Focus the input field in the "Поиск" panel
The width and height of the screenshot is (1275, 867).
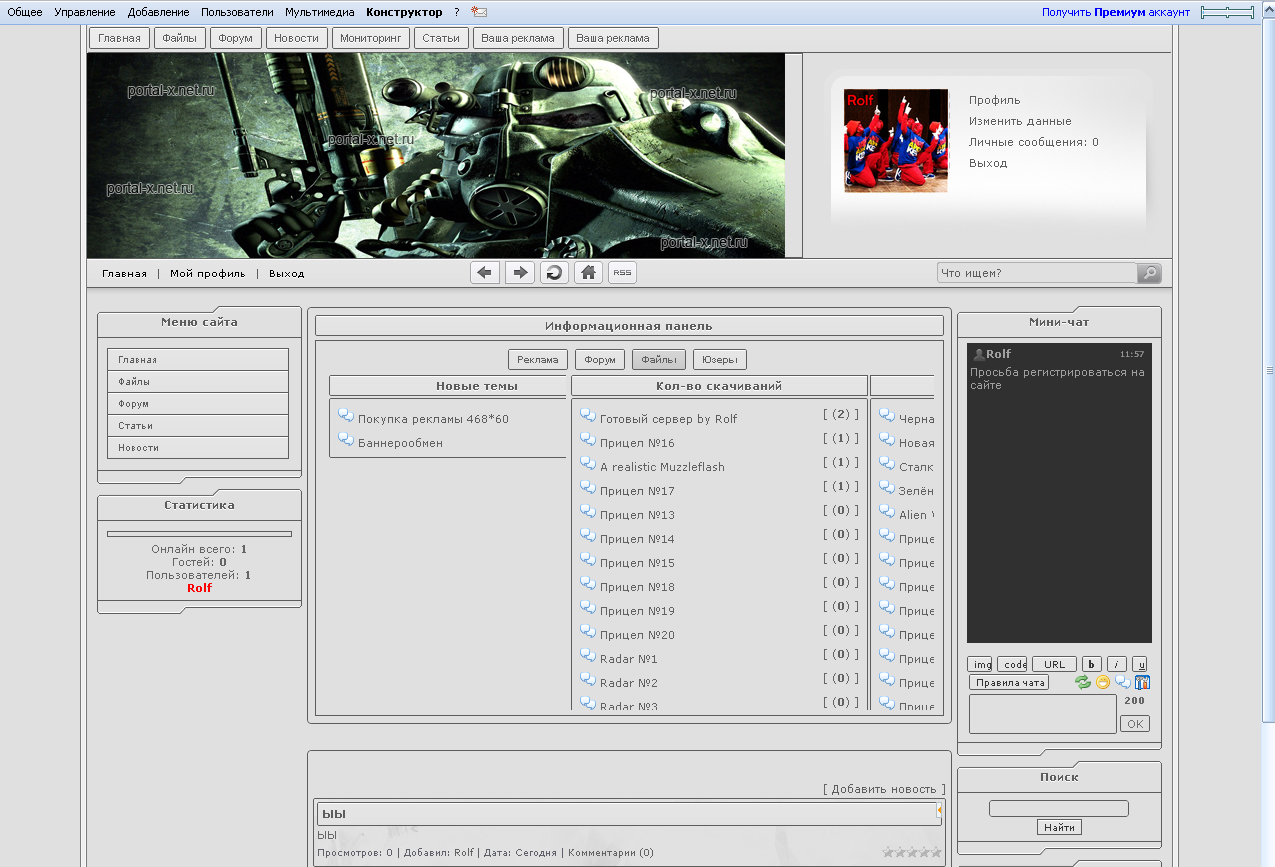pyautogui.click(x=1059, y=808)
